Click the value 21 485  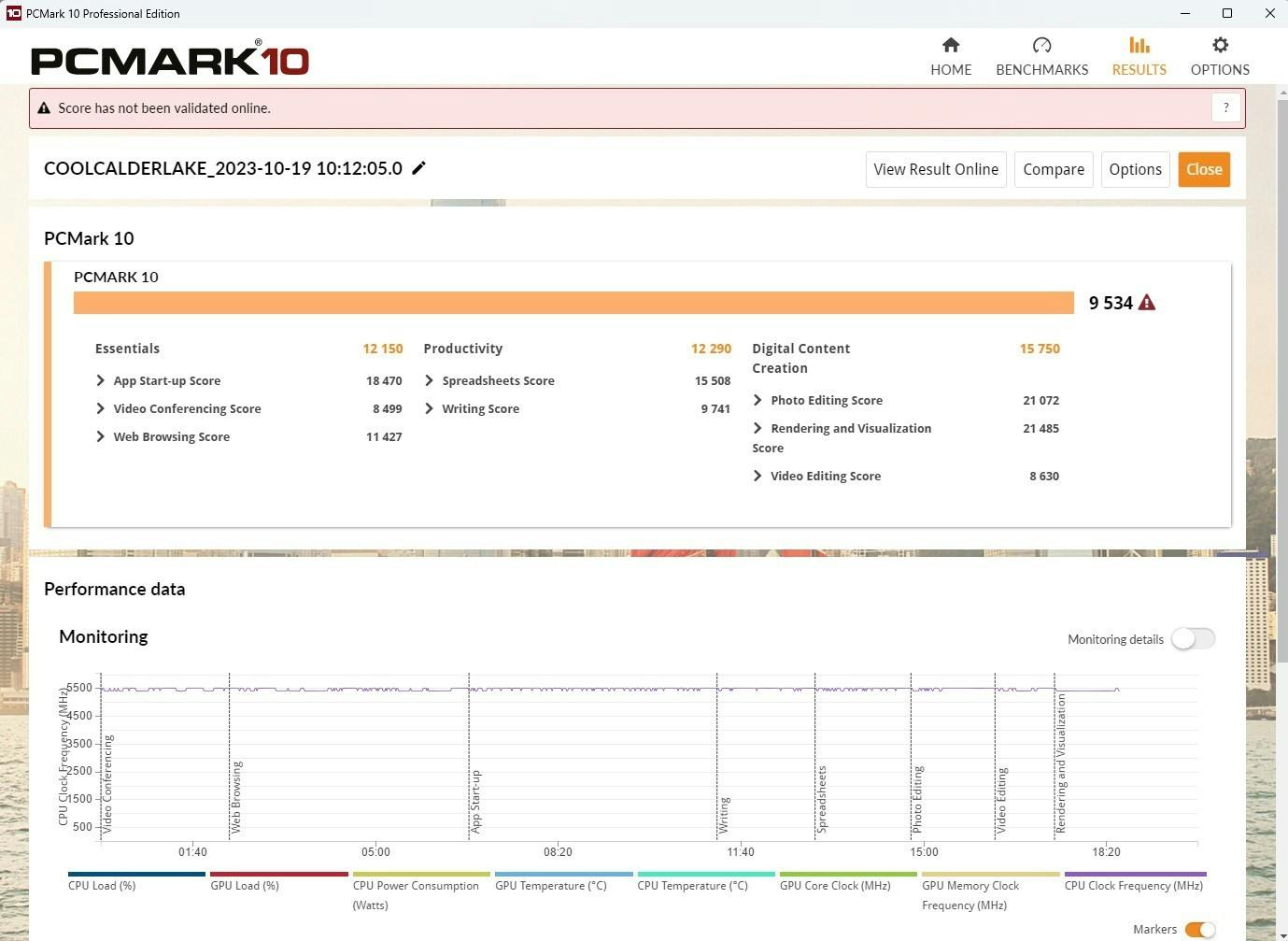[x=1040, y=428]
